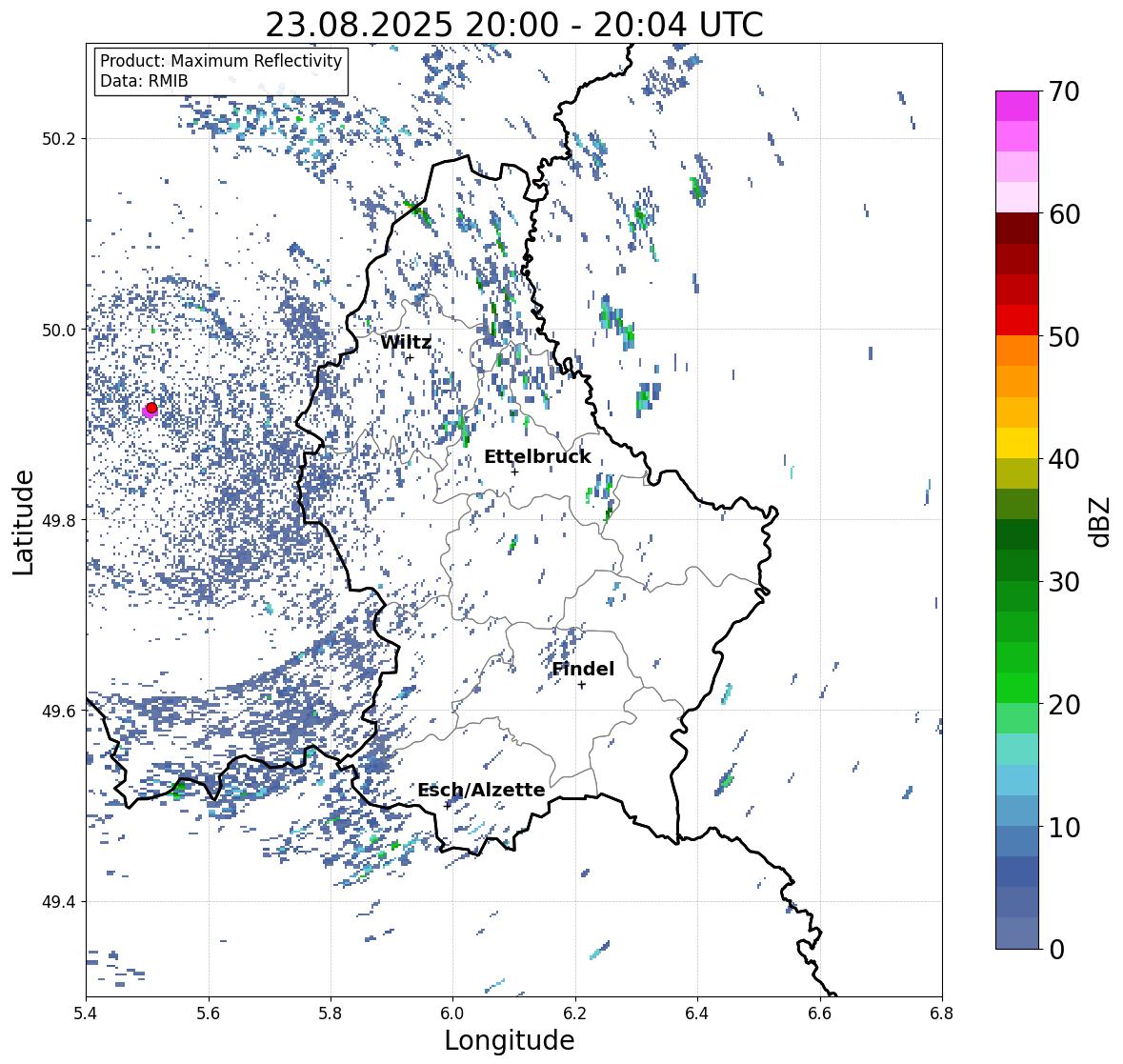Click the longitude tick label 5.8
Viewport: 1123px width, 1064px height.
331,1014
